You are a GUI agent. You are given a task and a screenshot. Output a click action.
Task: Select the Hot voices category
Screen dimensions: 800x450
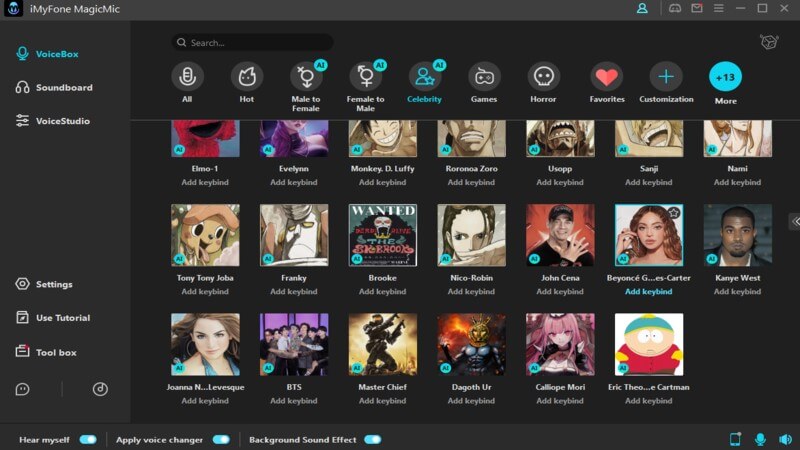click(247, 83)
